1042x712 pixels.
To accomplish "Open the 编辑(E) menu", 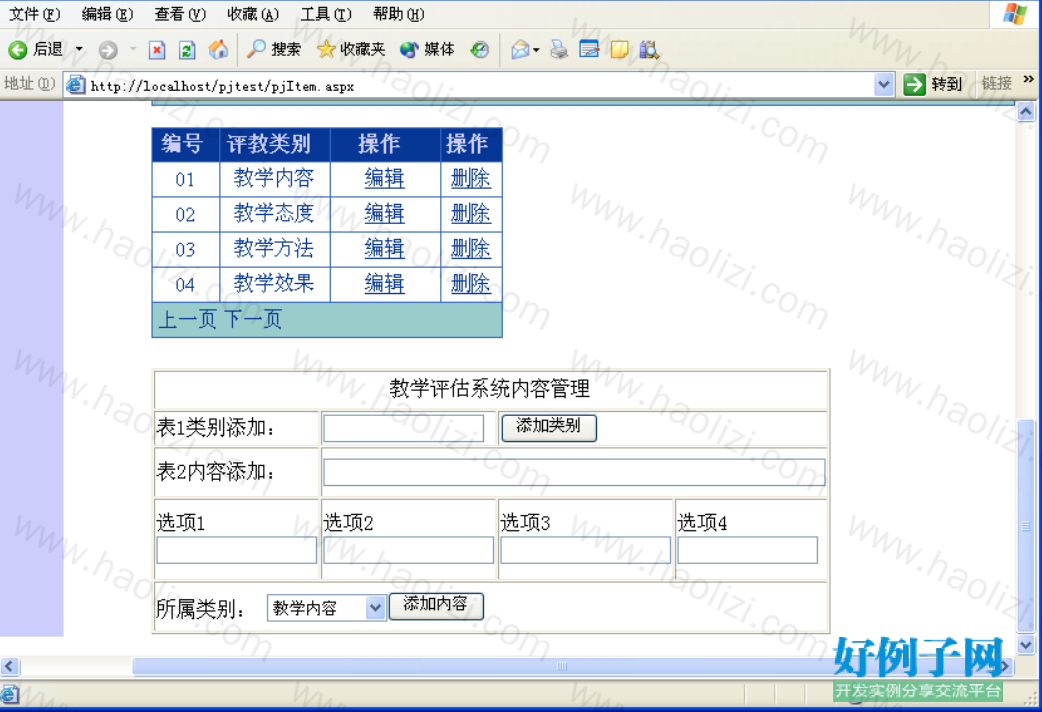I will coord(107,14).
